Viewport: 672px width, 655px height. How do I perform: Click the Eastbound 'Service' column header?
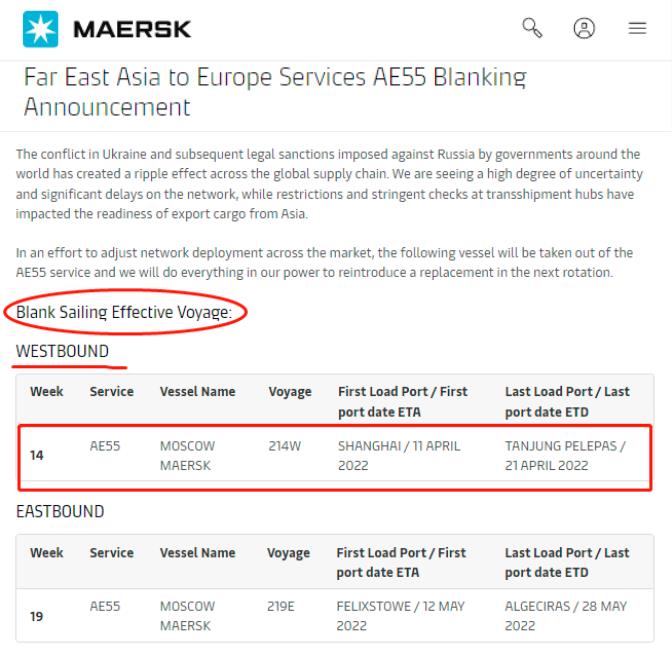(x=111, y=552)
